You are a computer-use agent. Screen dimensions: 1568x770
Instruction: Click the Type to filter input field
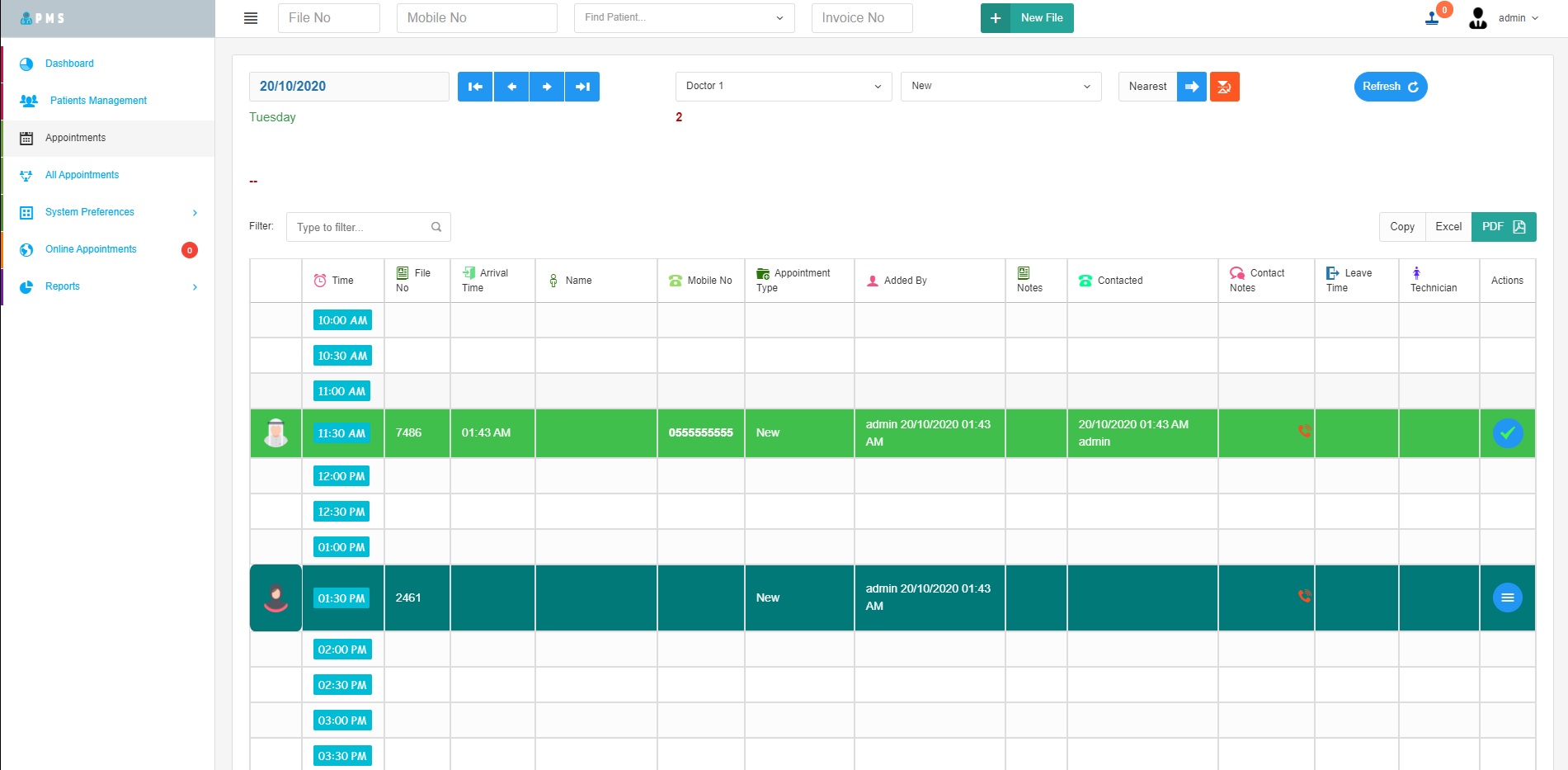pyautogui.click(x=361, y=227)
